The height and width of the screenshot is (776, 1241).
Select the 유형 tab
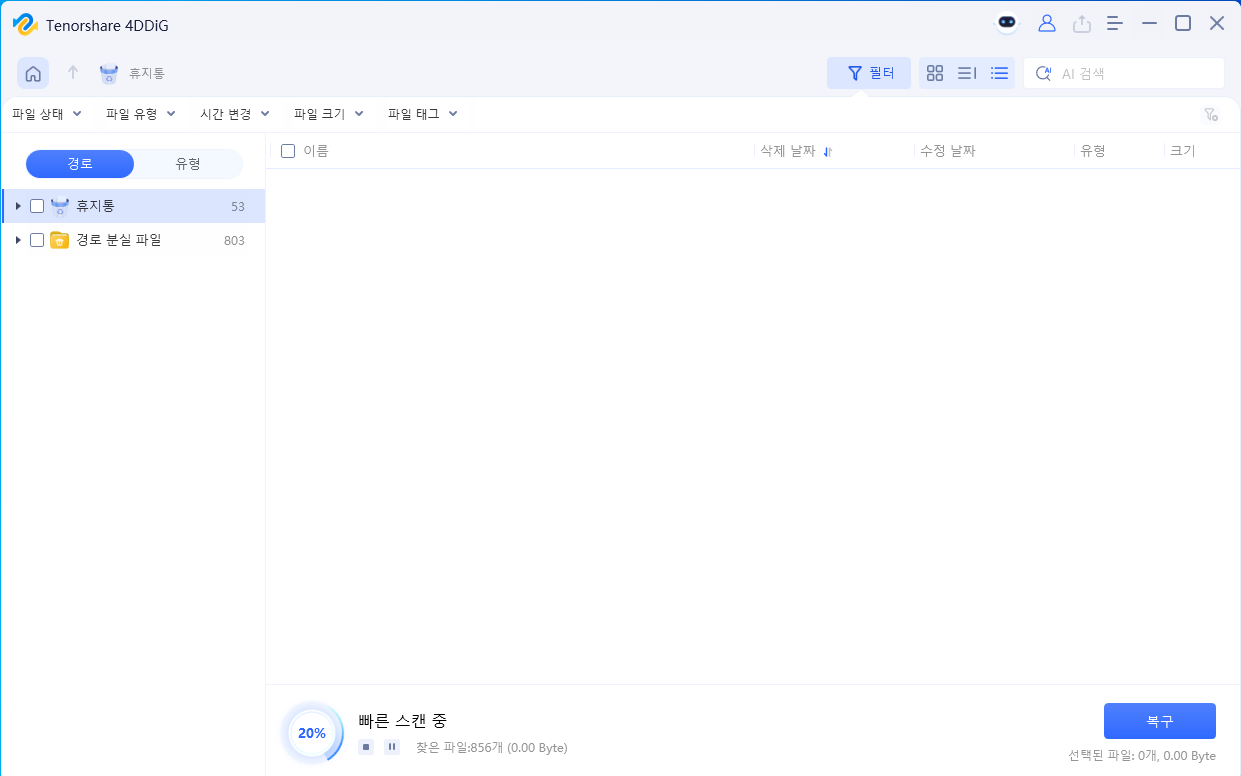(188, 164)
